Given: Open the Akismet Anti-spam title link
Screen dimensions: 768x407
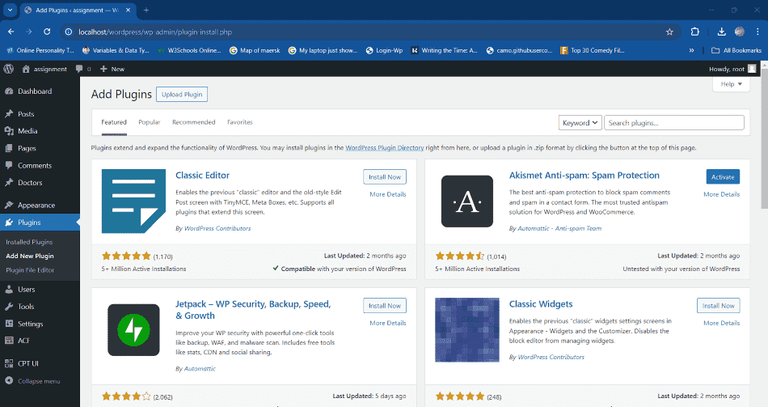Looking at the screenshot, I should 584,175.
